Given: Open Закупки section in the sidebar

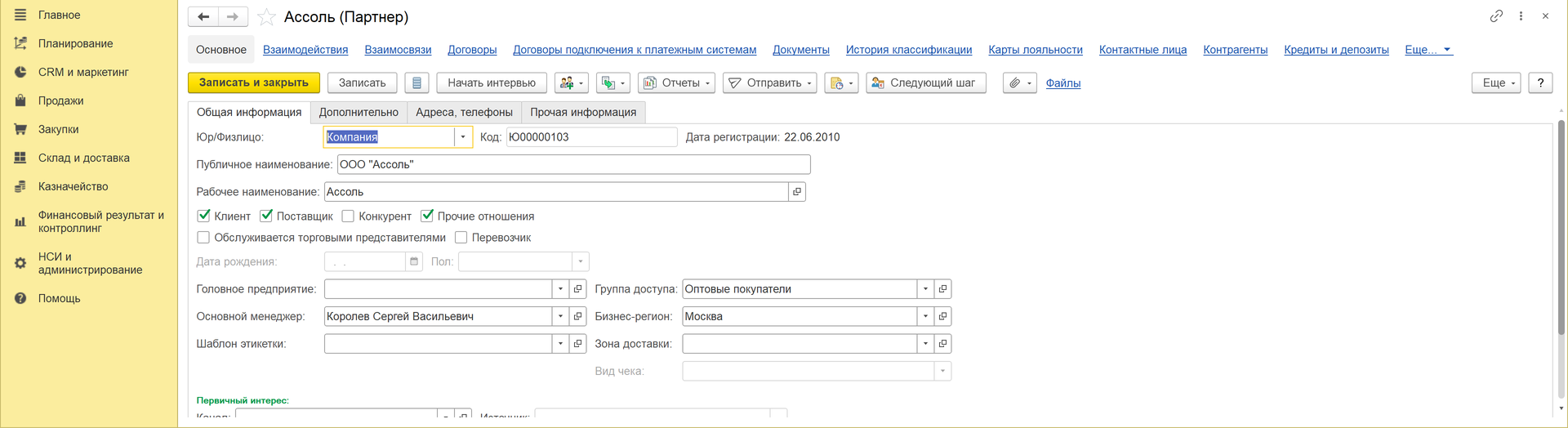Looking at the screenshot, I should click(x=58, y=129).
